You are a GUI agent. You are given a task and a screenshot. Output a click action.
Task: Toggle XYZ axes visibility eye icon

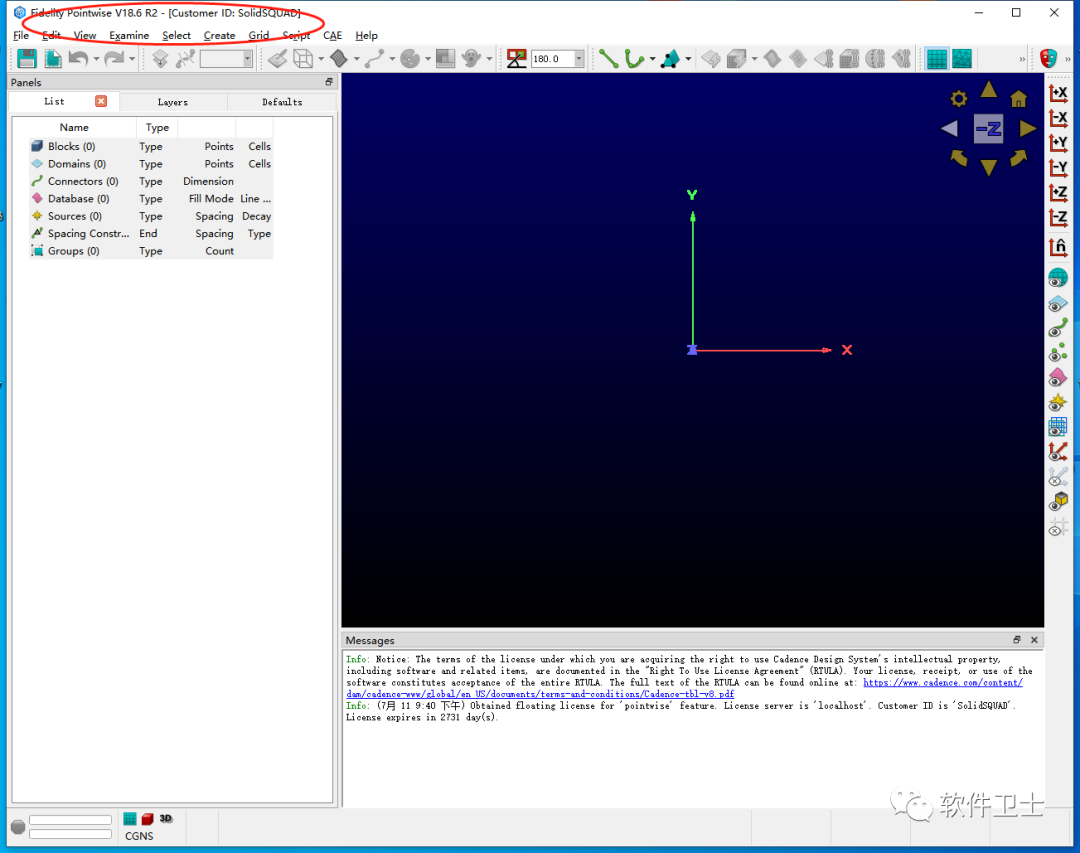(x=1058, y=452)
